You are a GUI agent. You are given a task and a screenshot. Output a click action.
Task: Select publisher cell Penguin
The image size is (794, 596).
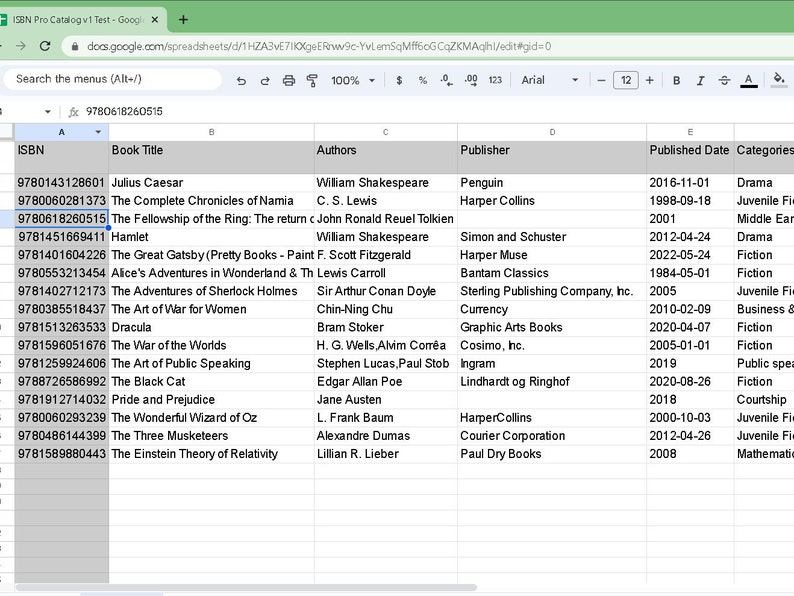(x=552, y=183)
